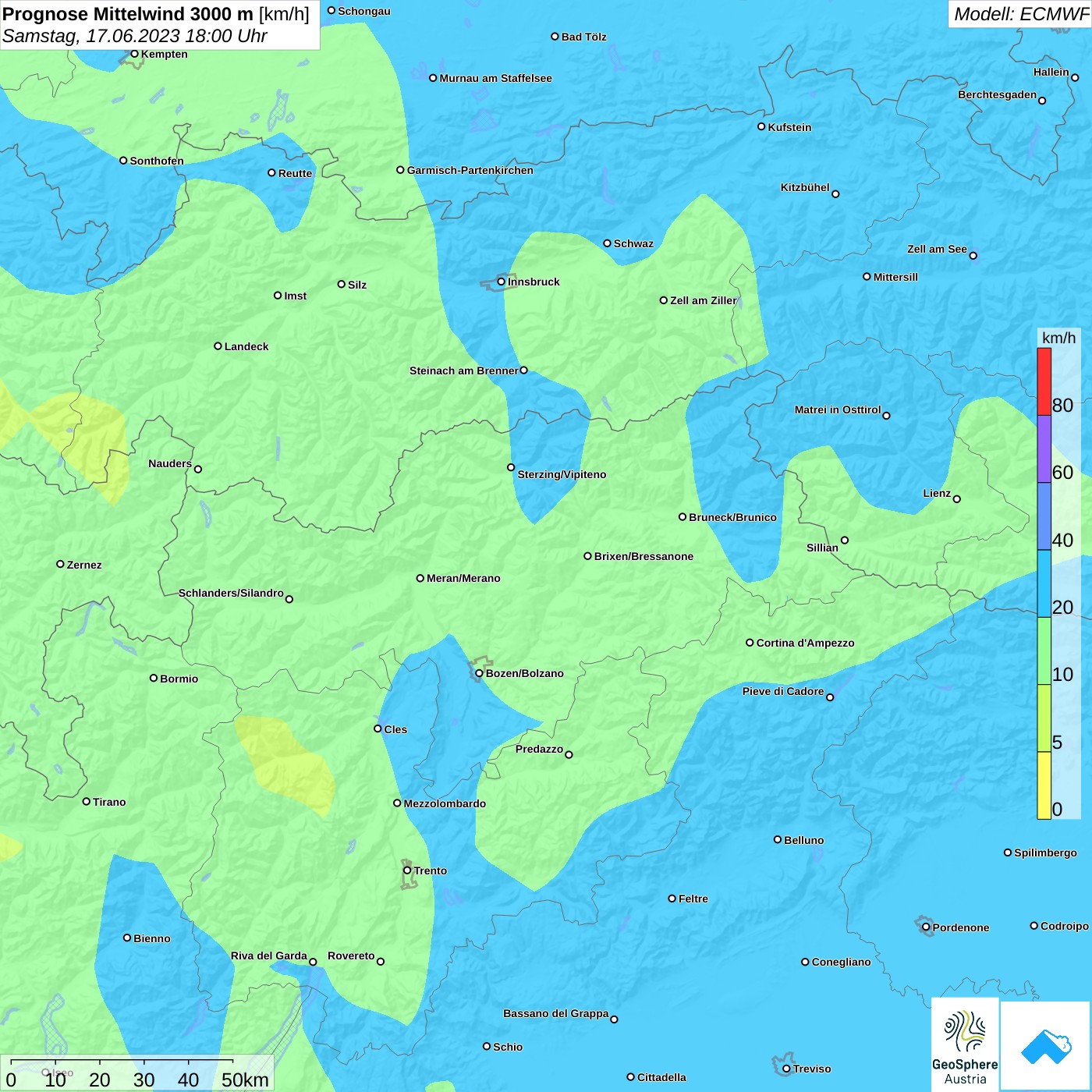Click the Spilimbergo location dot
This screenshot has width=1092, height=1092.
[x=1008, y=853]
